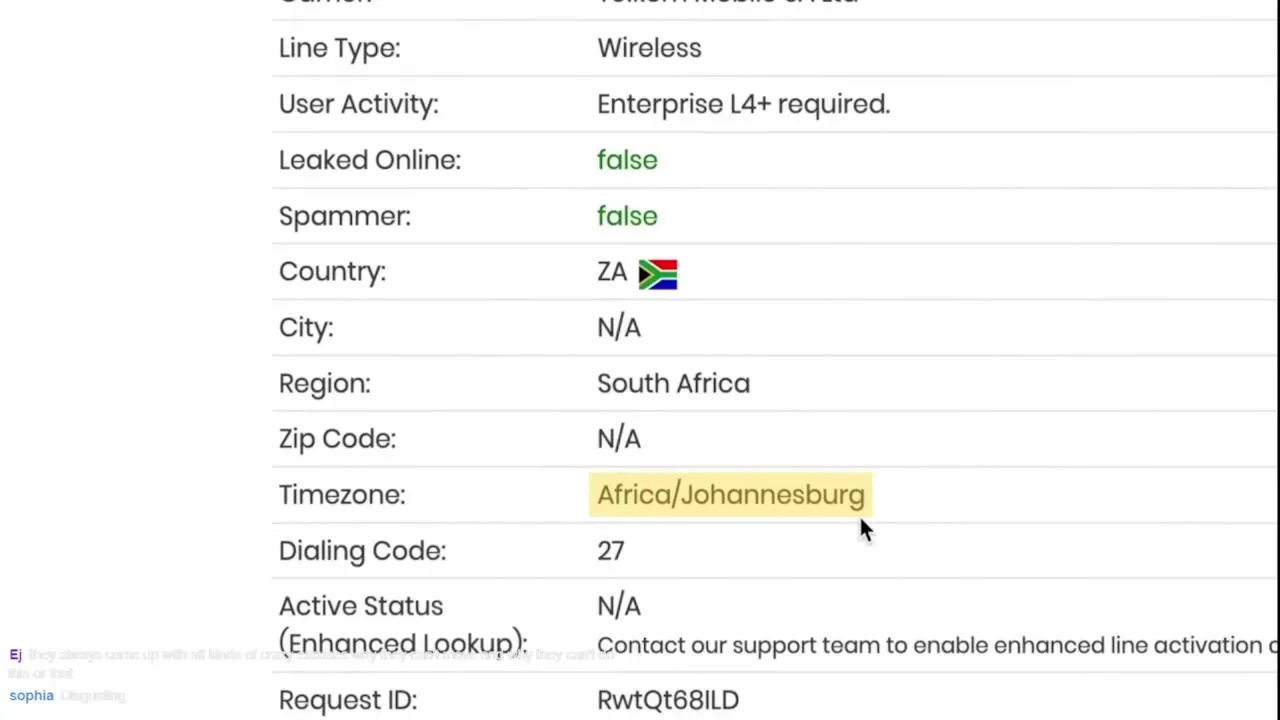Click the Ej username in chat

click(x=15, y=655)
